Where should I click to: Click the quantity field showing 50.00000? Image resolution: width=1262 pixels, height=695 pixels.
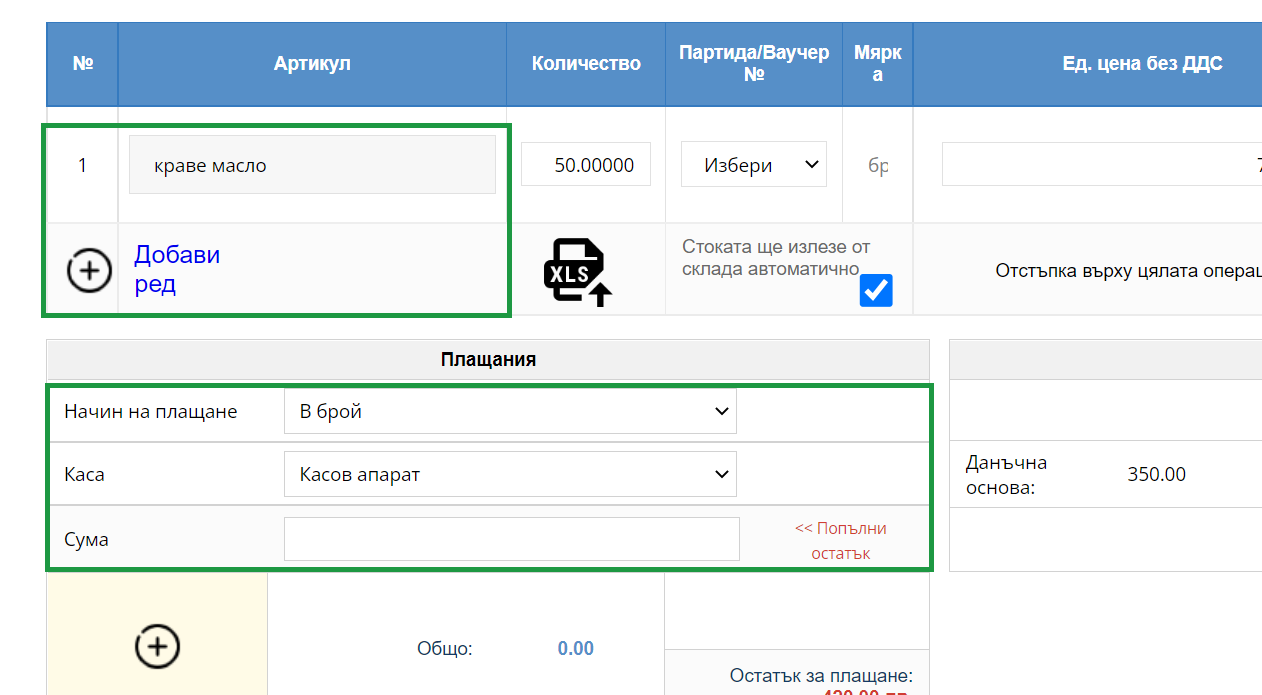[586, 164]
